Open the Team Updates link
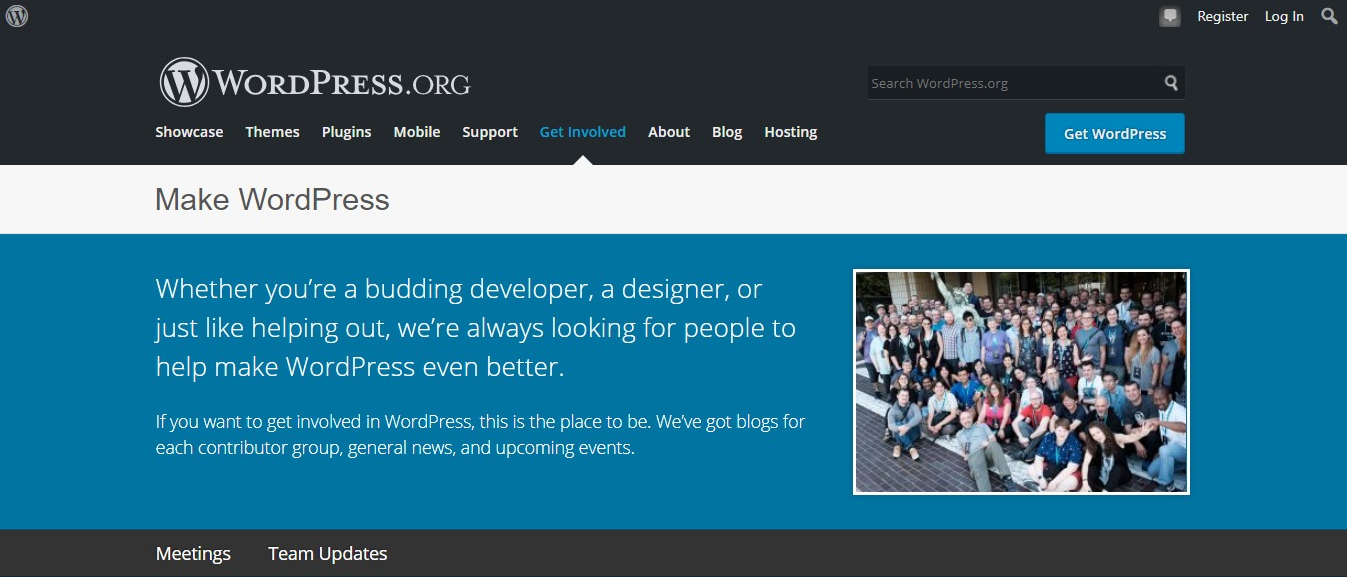 (327, 553)
